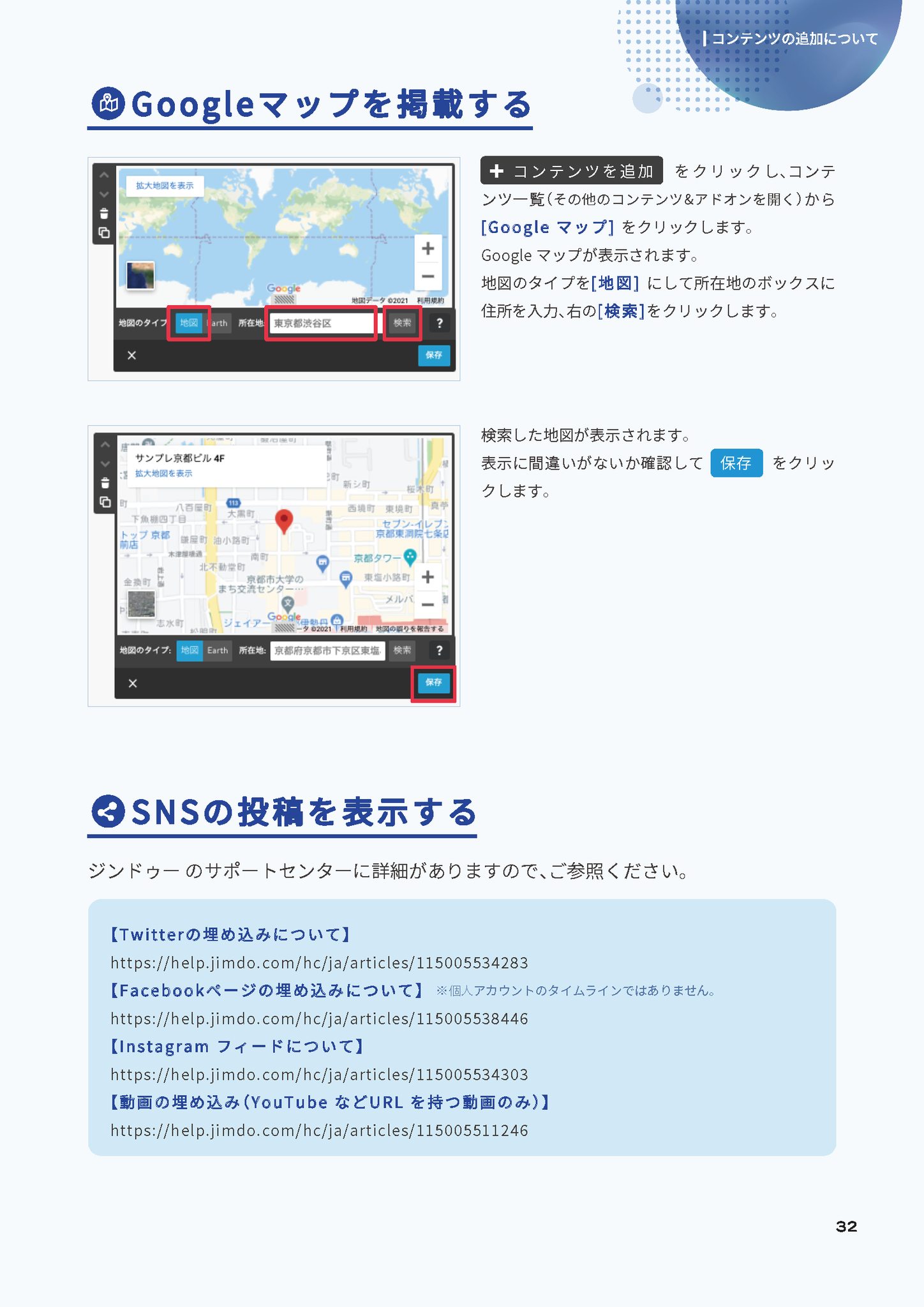Click the blue 保存 label in instructions
The height and width of the screenshot is (1307, 924).
click(x=736, y=463)
